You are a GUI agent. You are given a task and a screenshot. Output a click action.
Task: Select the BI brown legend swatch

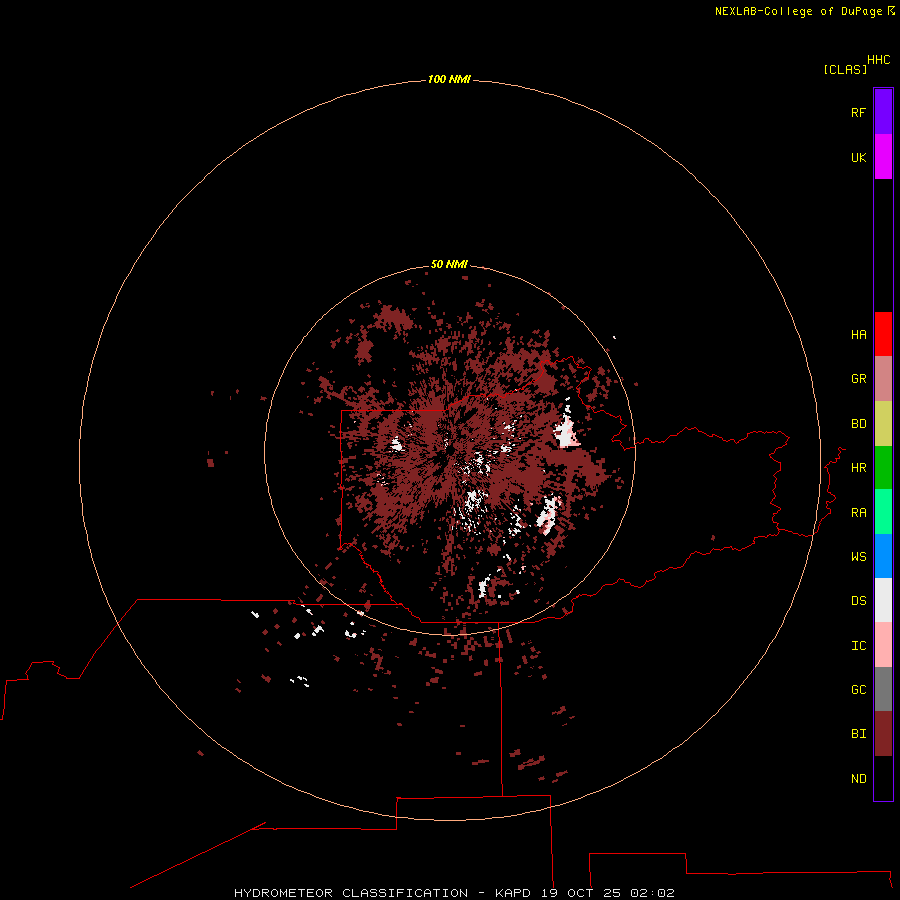pyautogui.click(x=883, y=734)
